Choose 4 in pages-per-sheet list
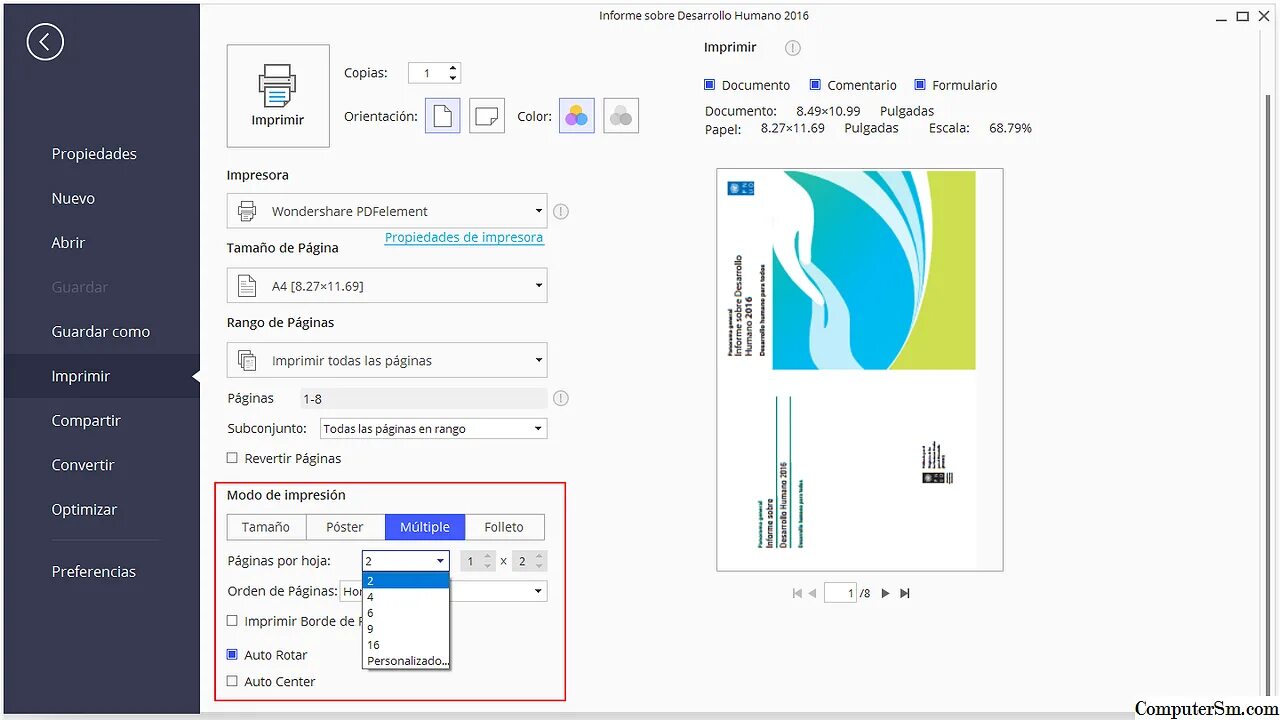Screen dimensions: 1280x720 click(x=406, y=597)
